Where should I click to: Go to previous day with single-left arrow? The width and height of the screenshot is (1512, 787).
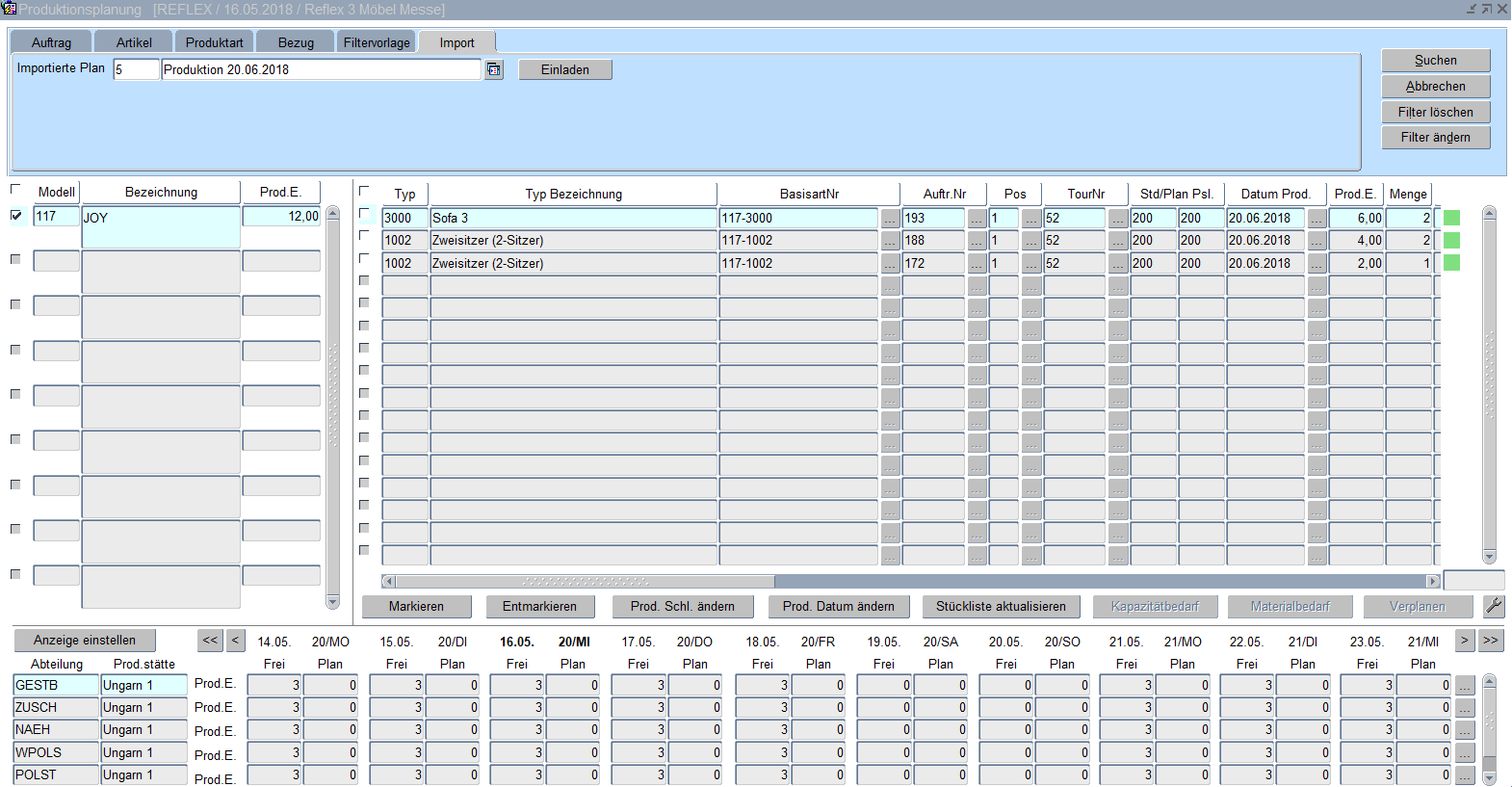pyautogui.click(x=236, y=641)
